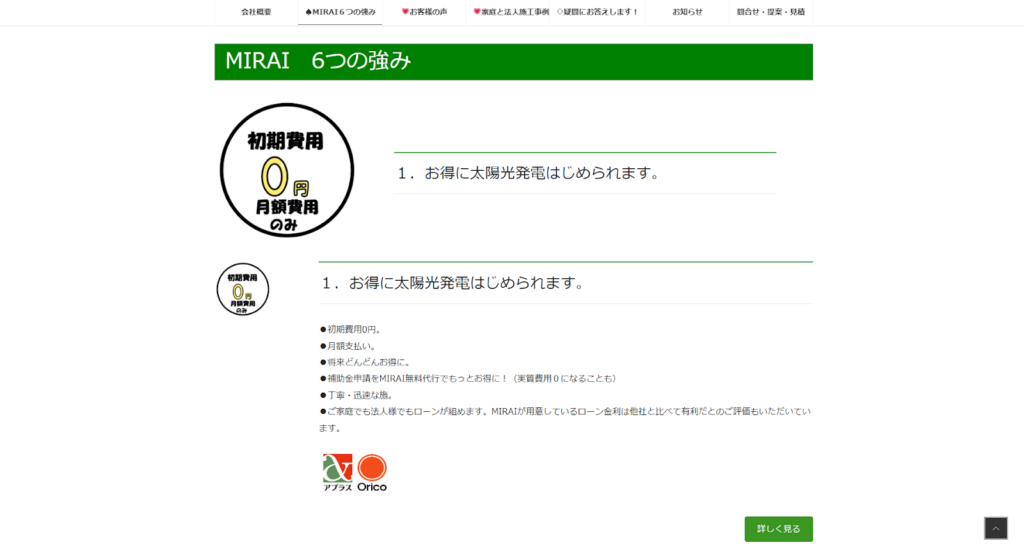The width and height of the screenshot is (1024, 552).
Task: Open the 疑問にお答えします！ menu item
Action: pos(597,12)
